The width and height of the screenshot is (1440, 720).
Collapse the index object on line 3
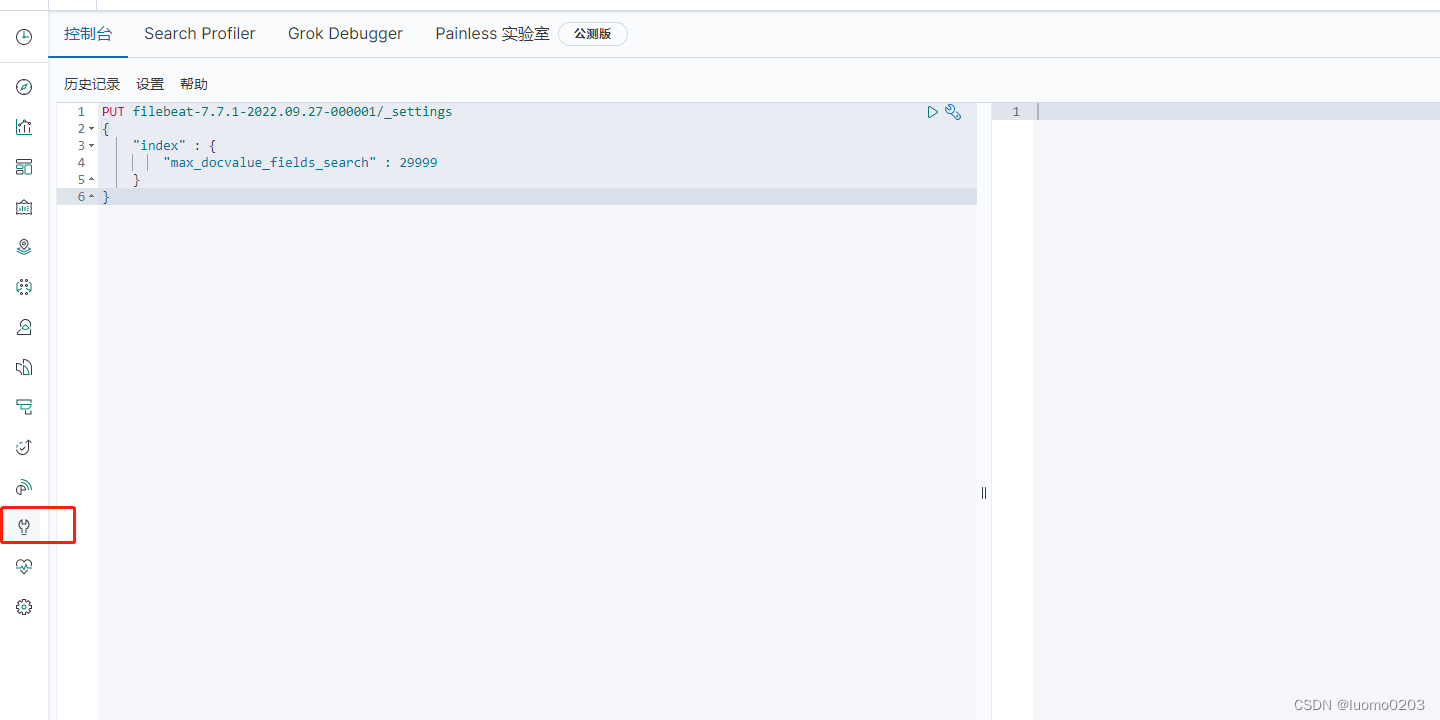tap(91, 145)
